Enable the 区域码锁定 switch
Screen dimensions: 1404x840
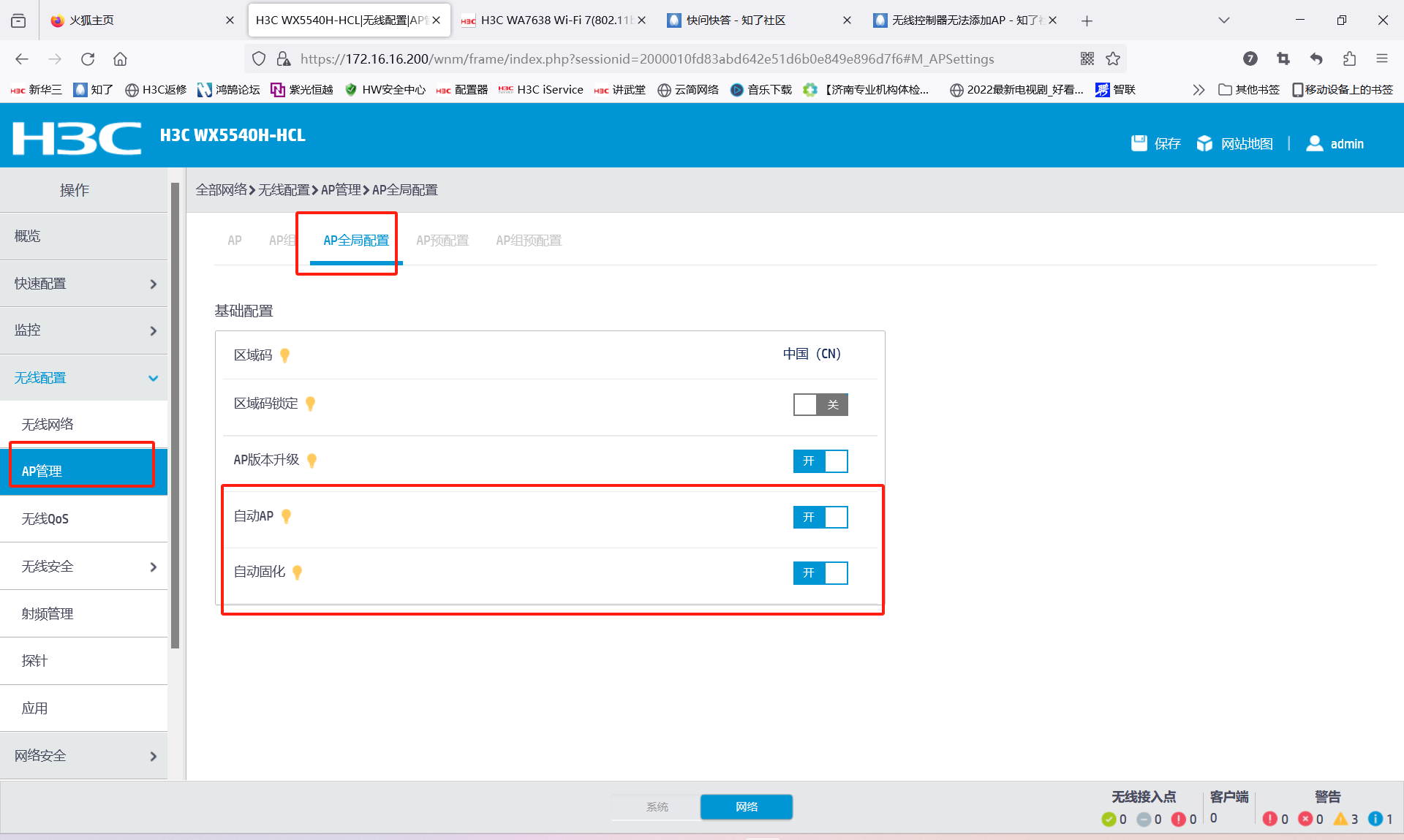click(x=820, y=404)
